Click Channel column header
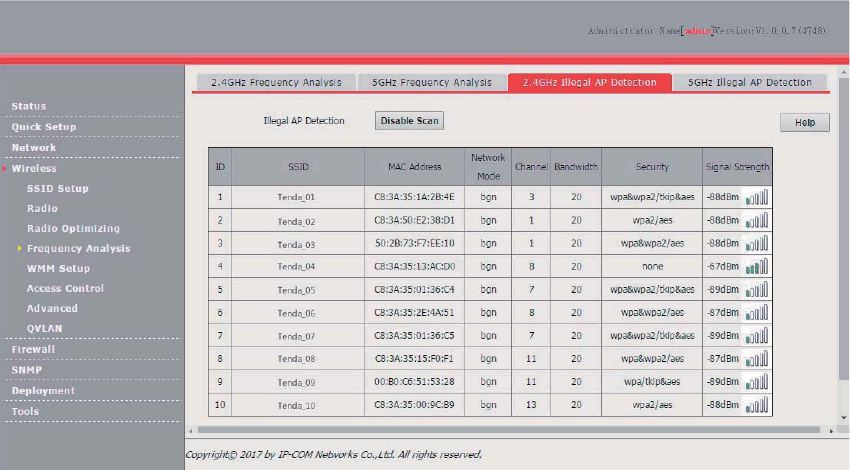The width and height of the screenshot is (850, 470). (x=531, y=167)
